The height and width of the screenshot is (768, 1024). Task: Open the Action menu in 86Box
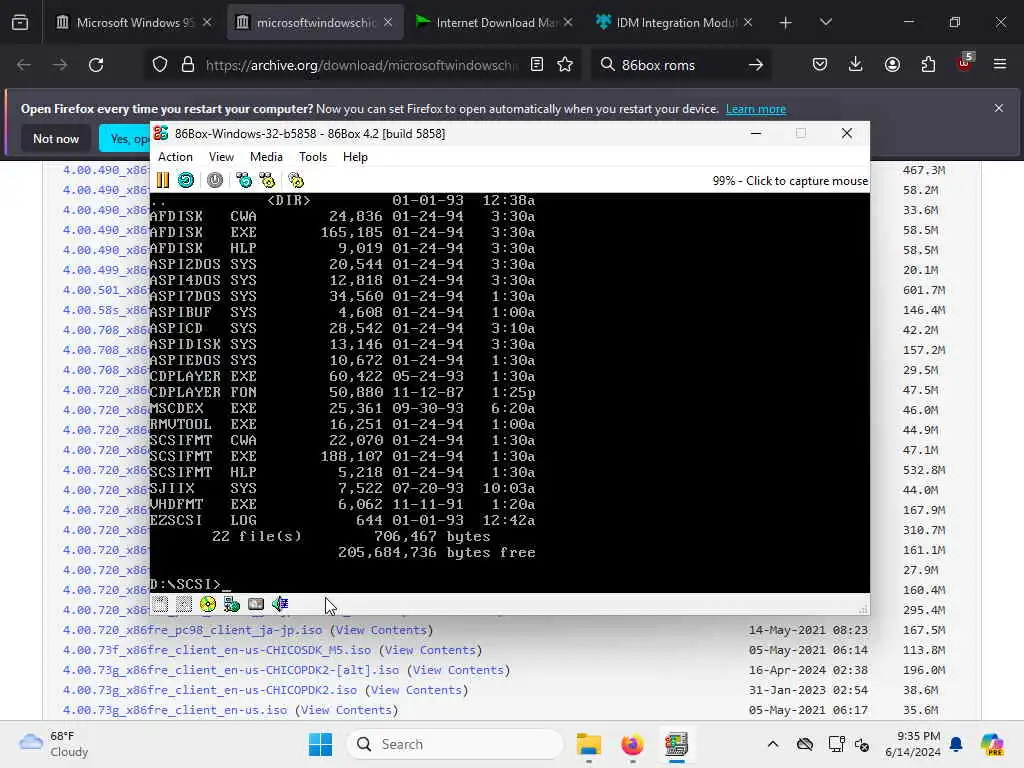175,157
